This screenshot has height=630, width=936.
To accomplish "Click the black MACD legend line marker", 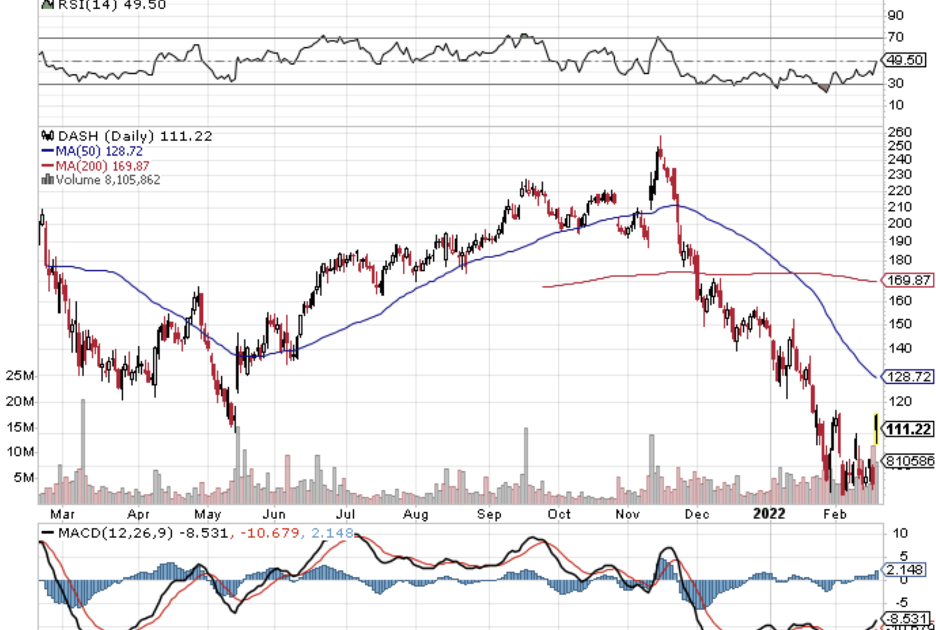I will [48, 533].
